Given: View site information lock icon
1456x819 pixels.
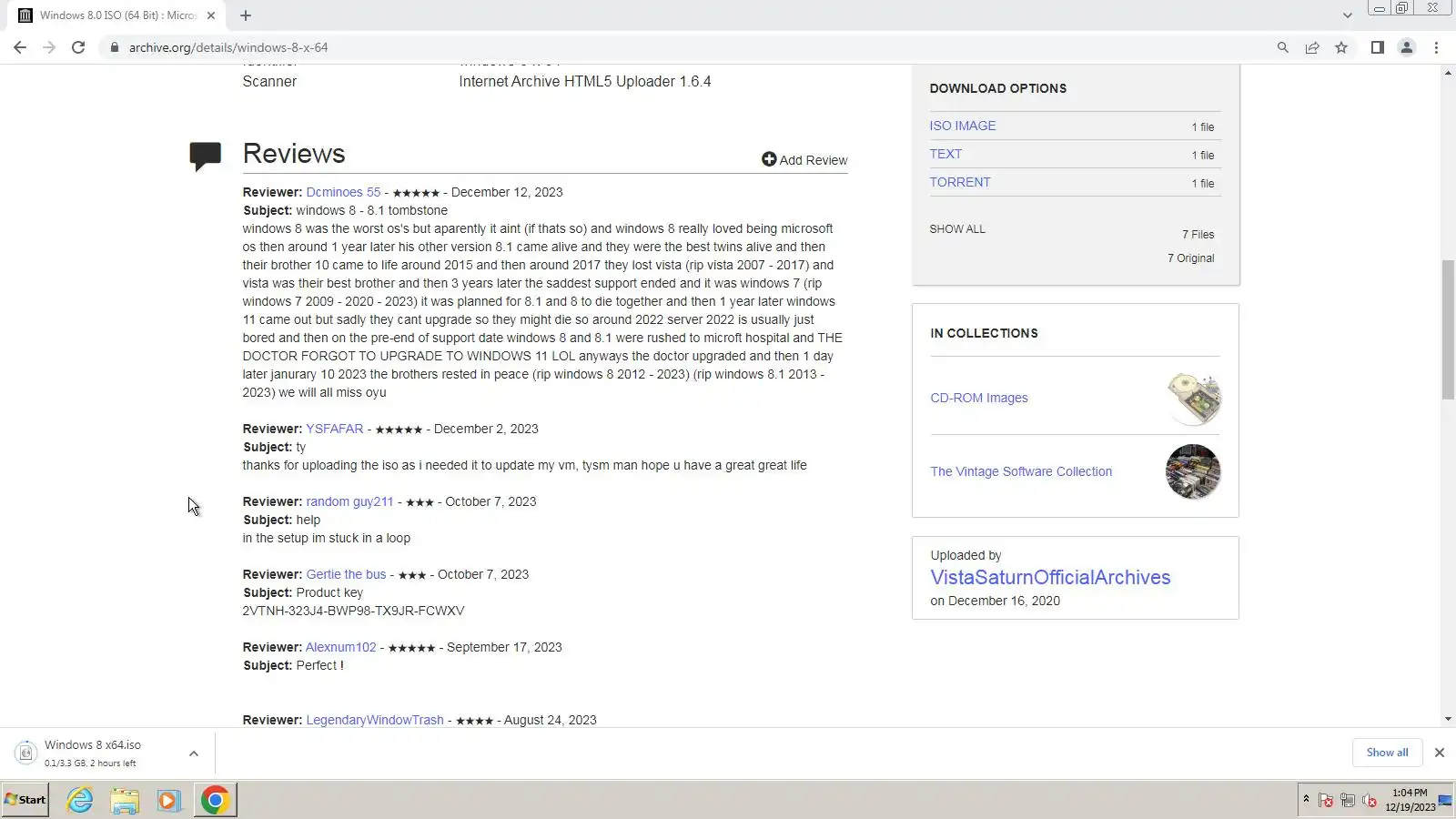Looking at the screenshot, I should 114,47.
